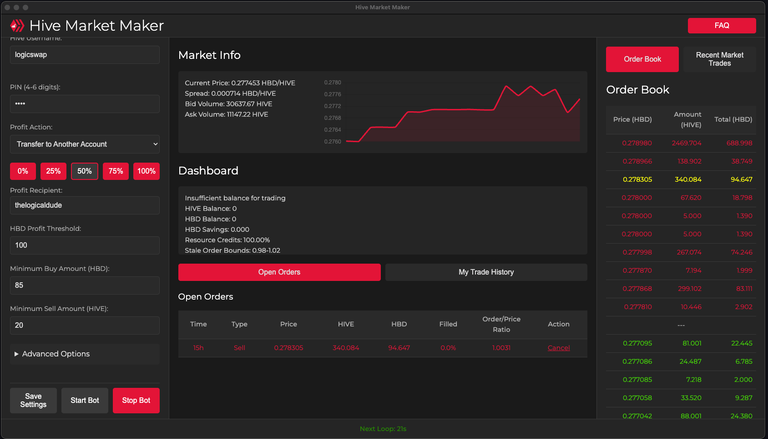This screenshot has height=439, width=768.
Task: Start the trading bot
Action: coord(85,400)
